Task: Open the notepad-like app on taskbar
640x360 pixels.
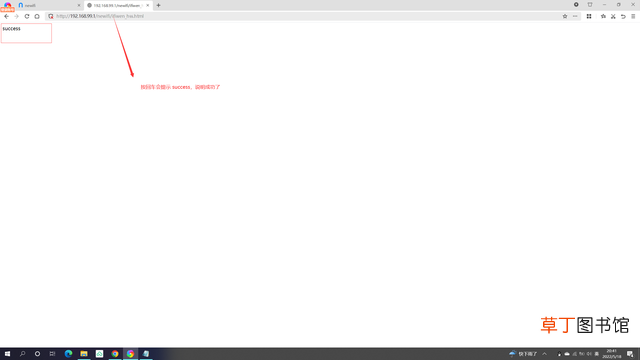Action: click(x=146, y=354)
